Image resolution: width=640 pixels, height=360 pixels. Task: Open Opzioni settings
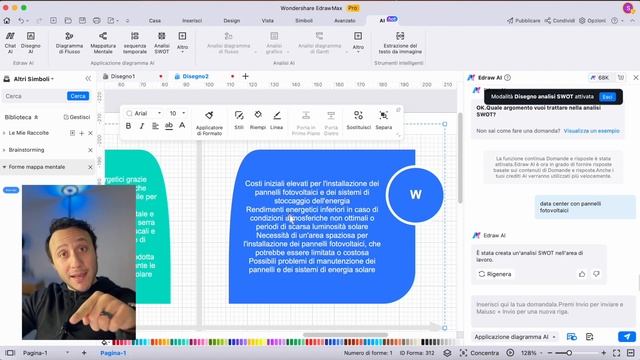click(592, 20)
